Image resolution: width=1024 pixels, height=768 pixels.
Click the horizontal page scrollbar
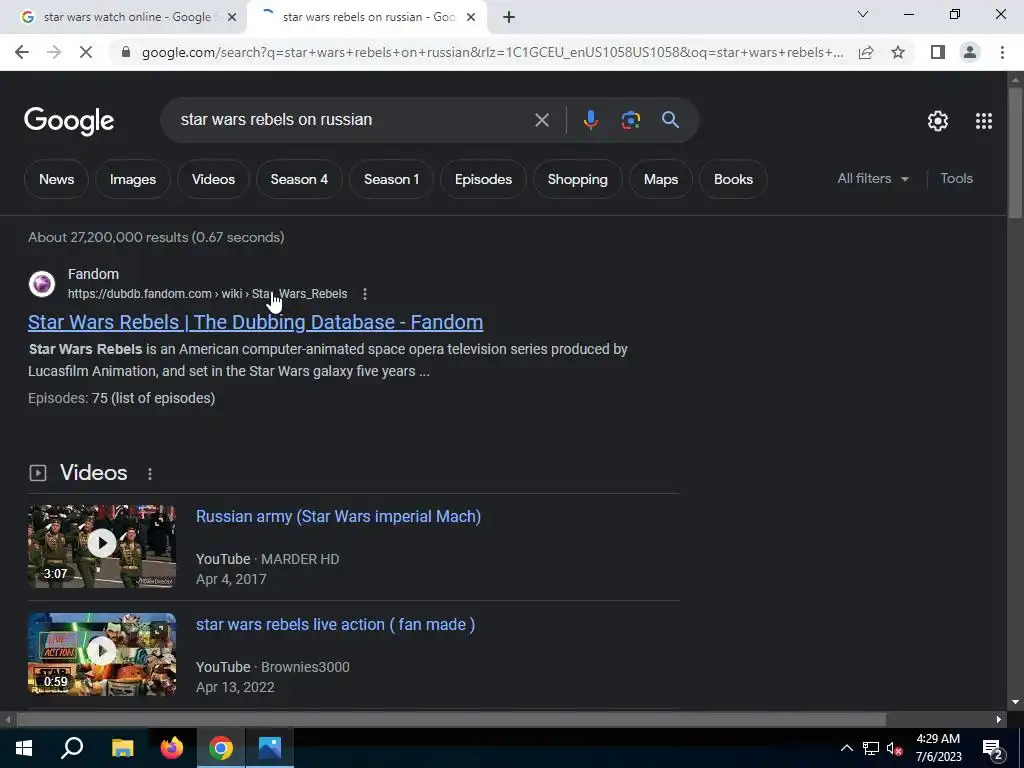(x=451, y=720)
